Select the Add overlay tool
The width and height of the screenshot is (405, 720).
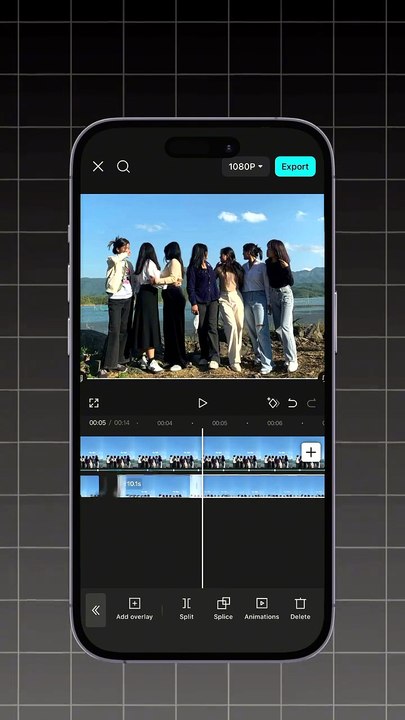click(x=134, y=609)
